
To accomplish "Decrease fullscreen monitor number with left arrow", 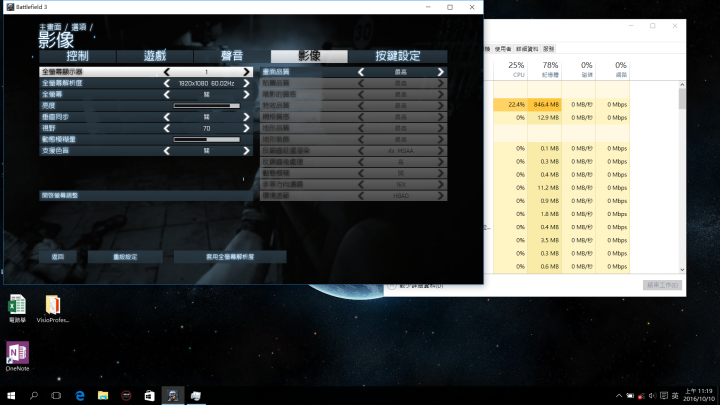I will [x=167, y=72].
